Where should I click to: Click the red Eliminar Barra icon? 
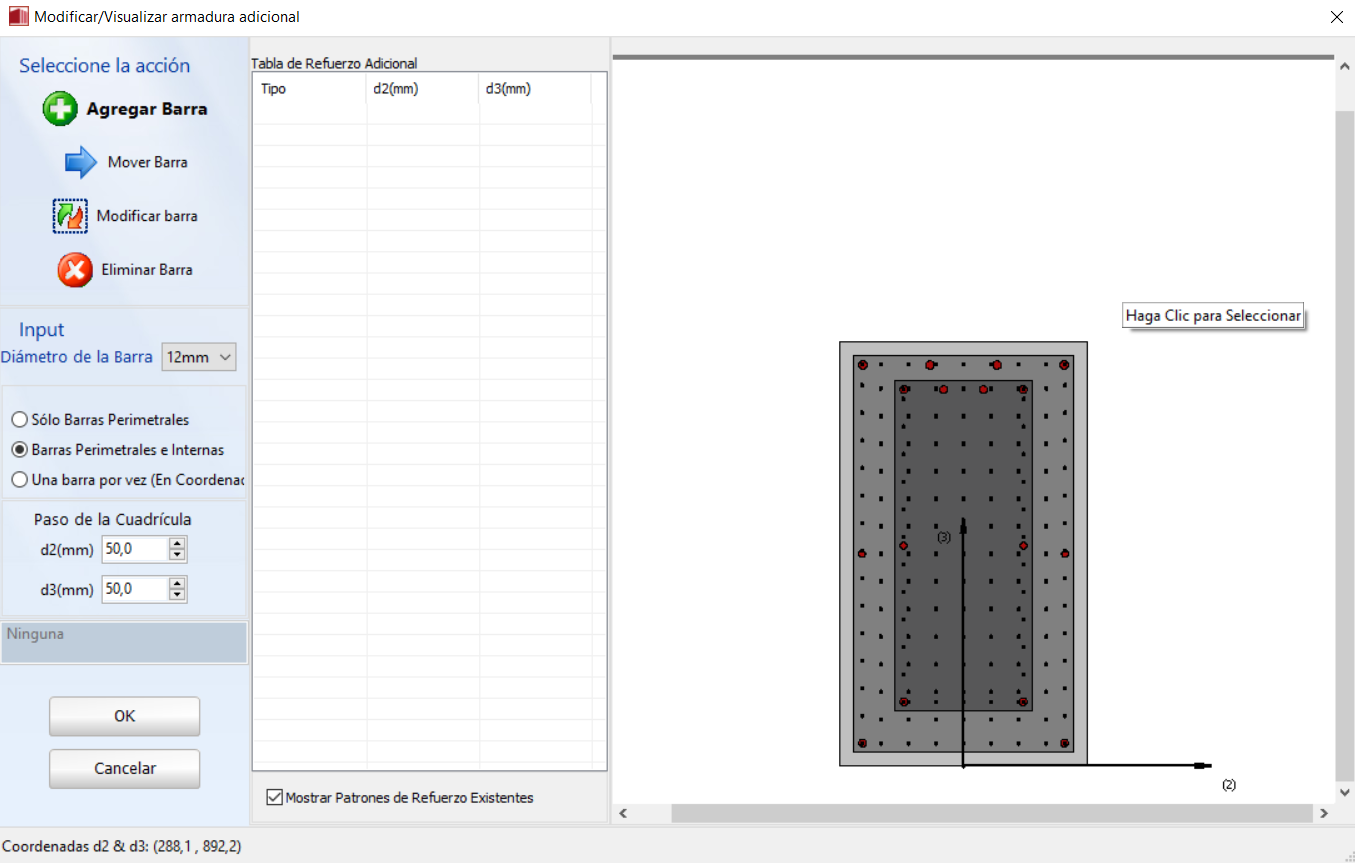75,270
